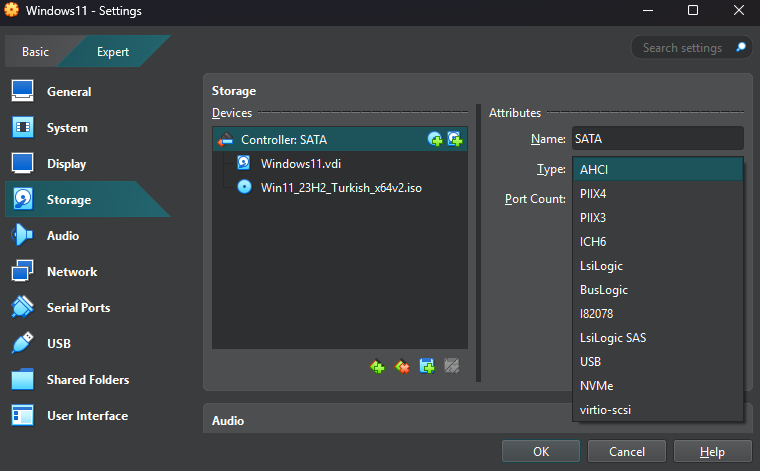Select the Shared Folders folder icon

[22, 379]
